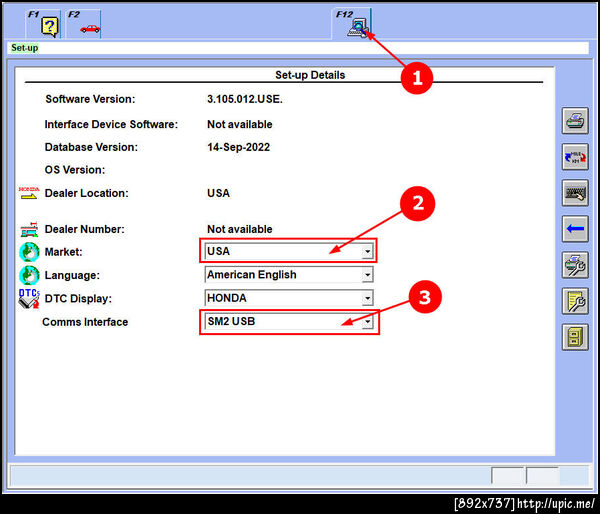The width and height of the screenshot is (600, 514).
Task: Click Not available next to Dealer Number
Action: point(240,229)
